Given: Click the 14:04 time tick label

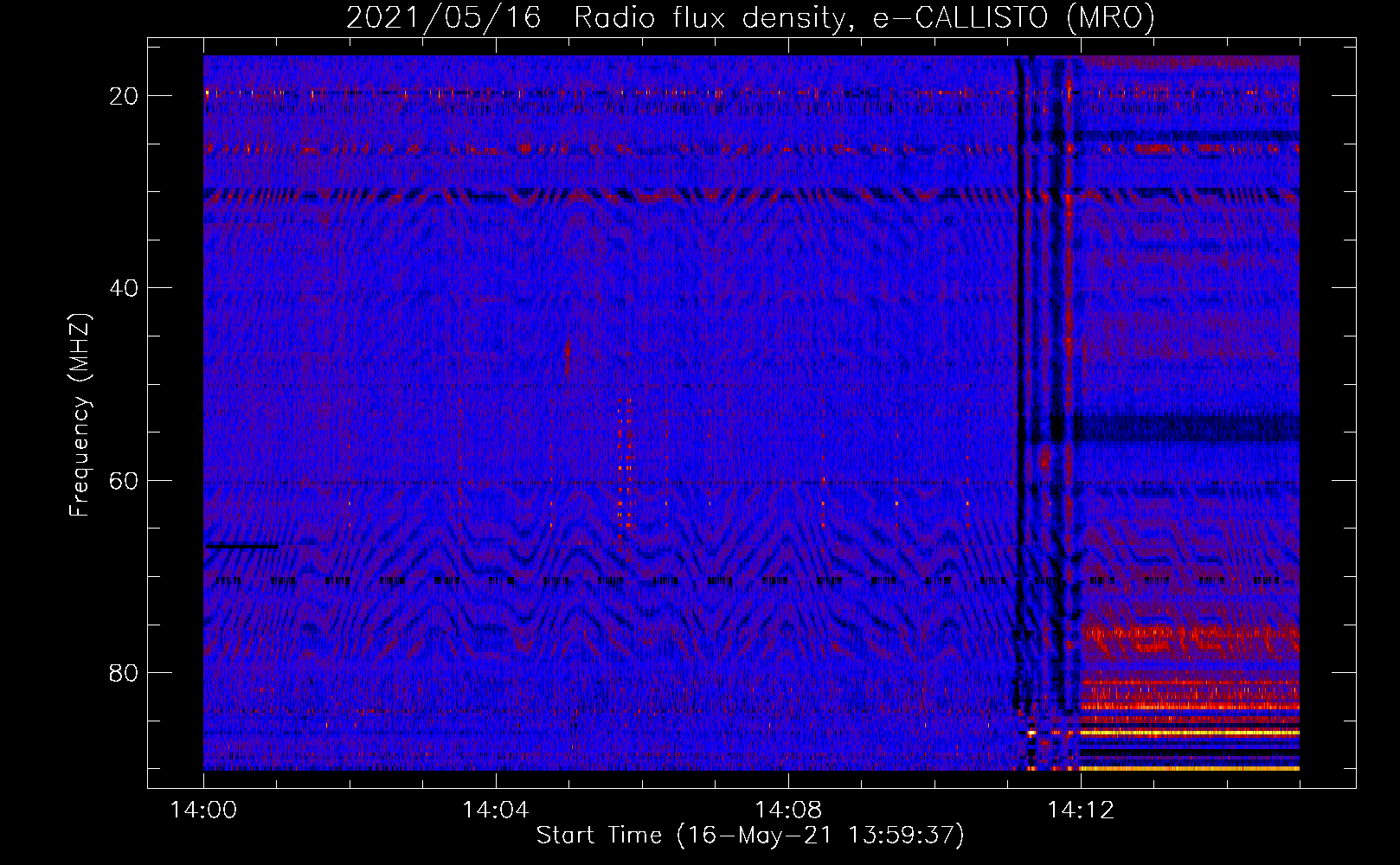Looking at the screenshot, I should [496, 811].
